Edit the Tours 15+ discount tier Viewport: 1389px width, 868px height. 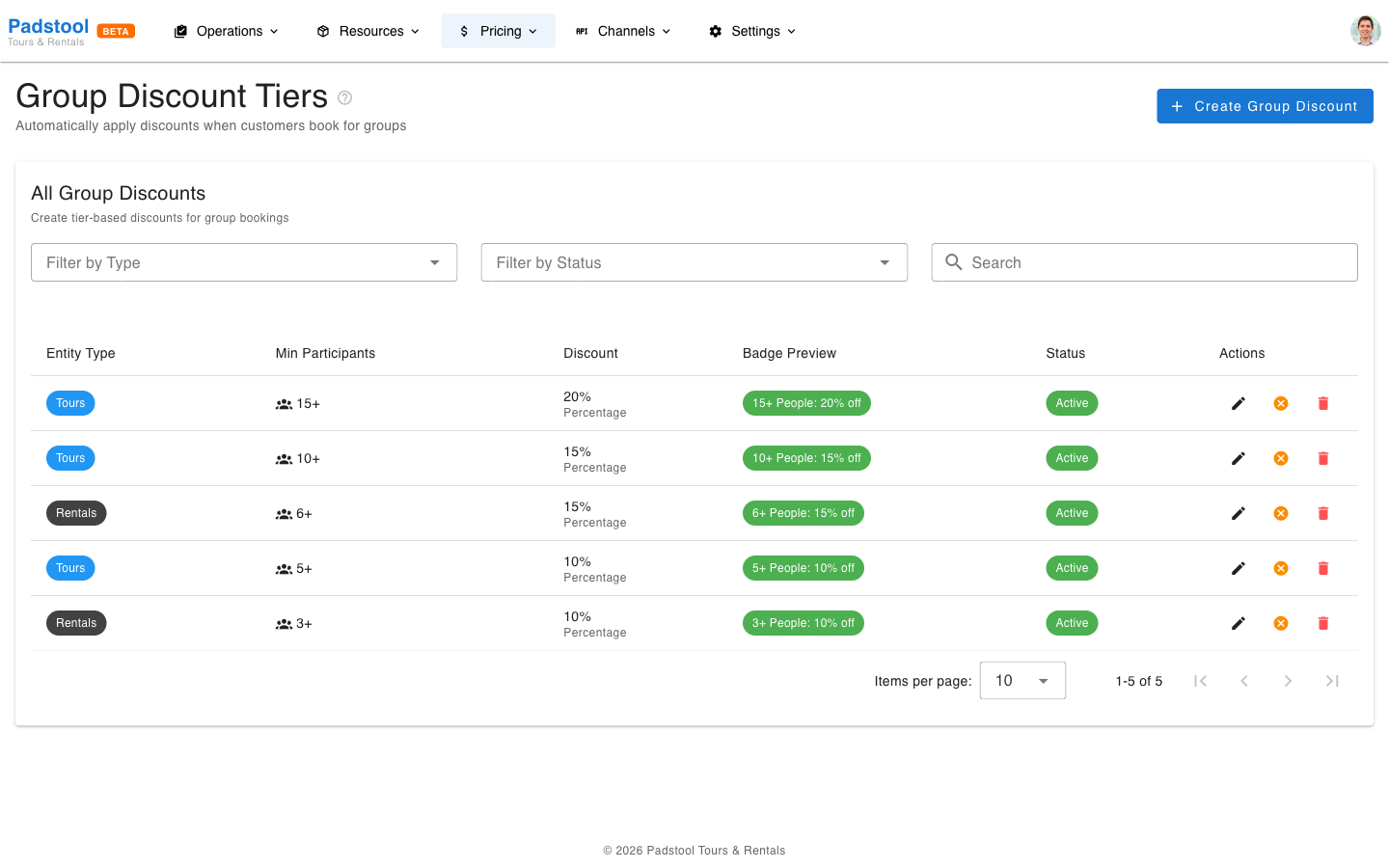click(x=1239, y=403)
